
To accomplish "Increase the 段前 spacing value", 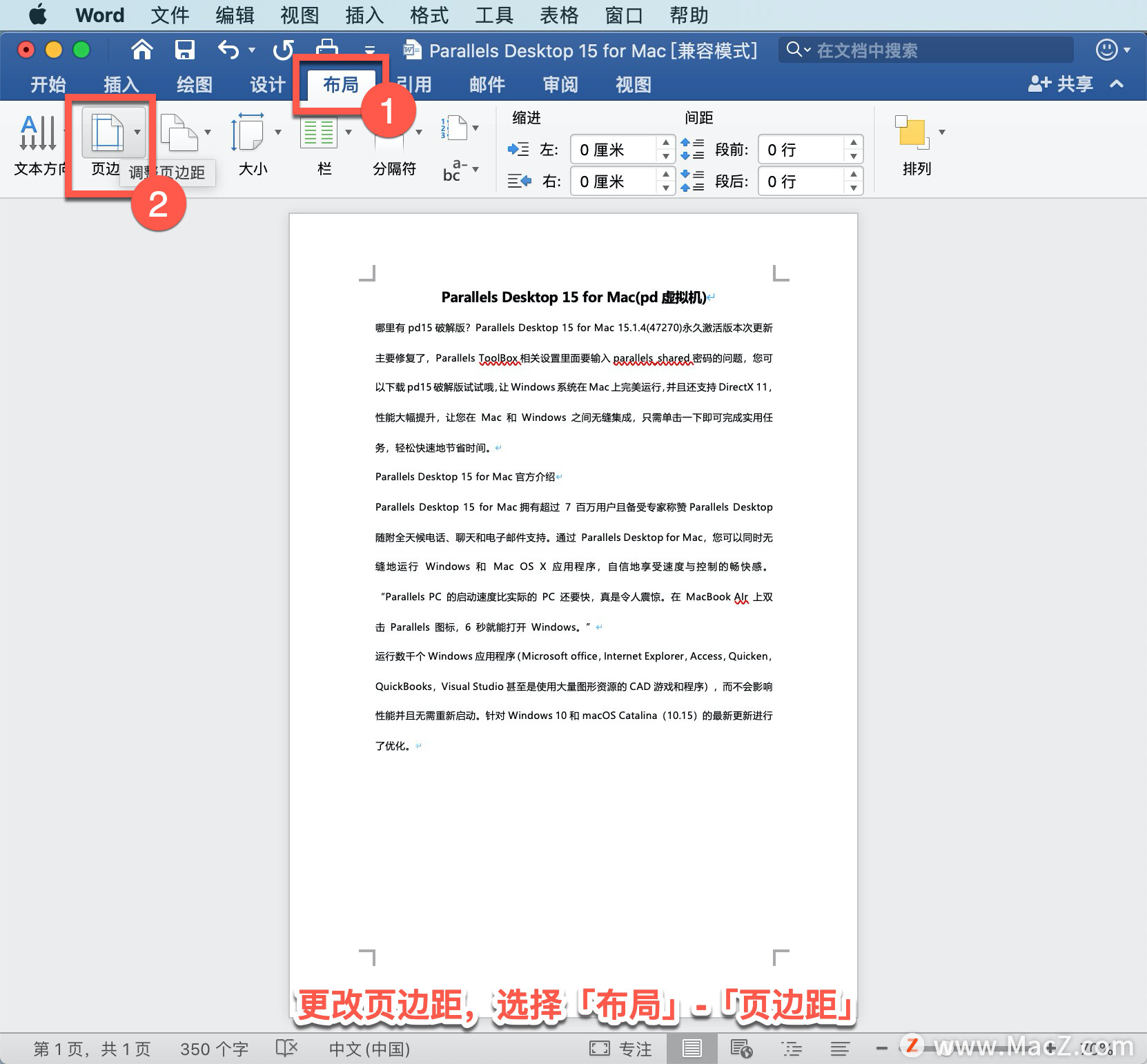I will pos(854,143).
